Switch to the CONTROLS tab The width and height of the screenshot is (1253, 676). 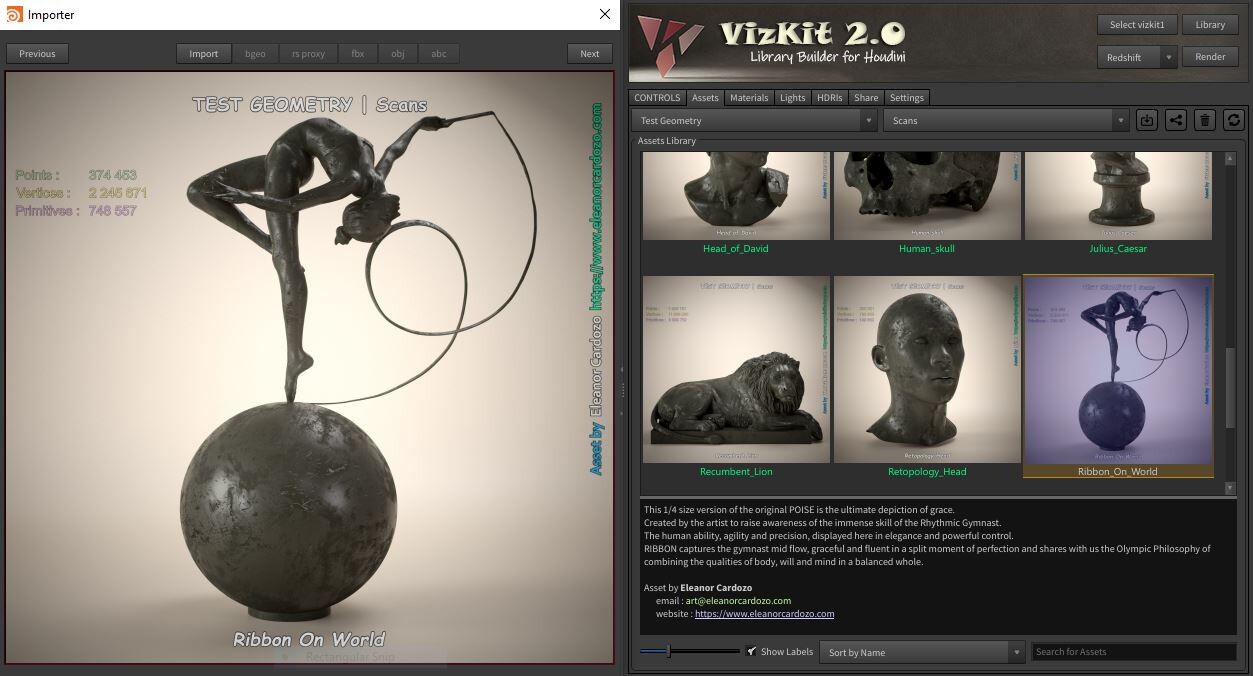pyautogui.click(x=657, y=97)
